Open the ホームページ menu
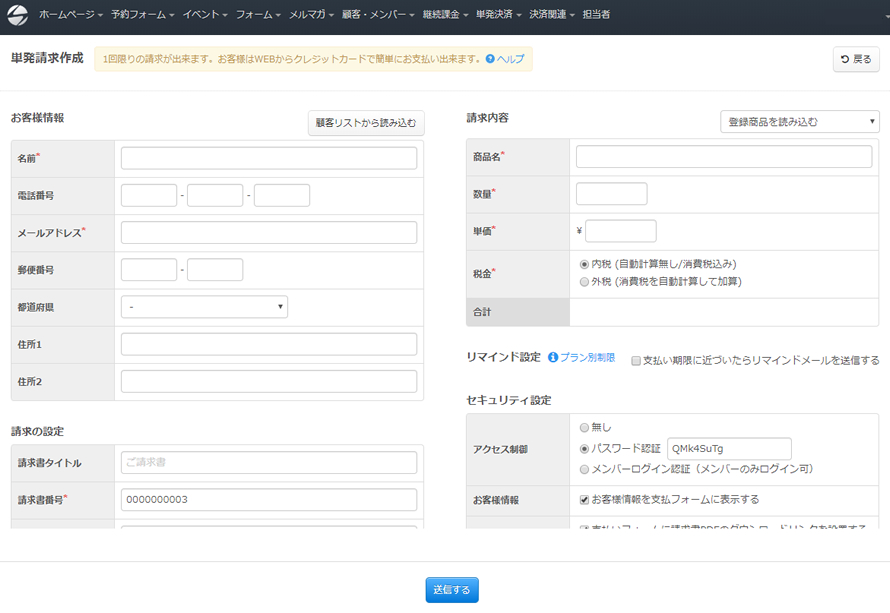 click(x=71, y=15)
